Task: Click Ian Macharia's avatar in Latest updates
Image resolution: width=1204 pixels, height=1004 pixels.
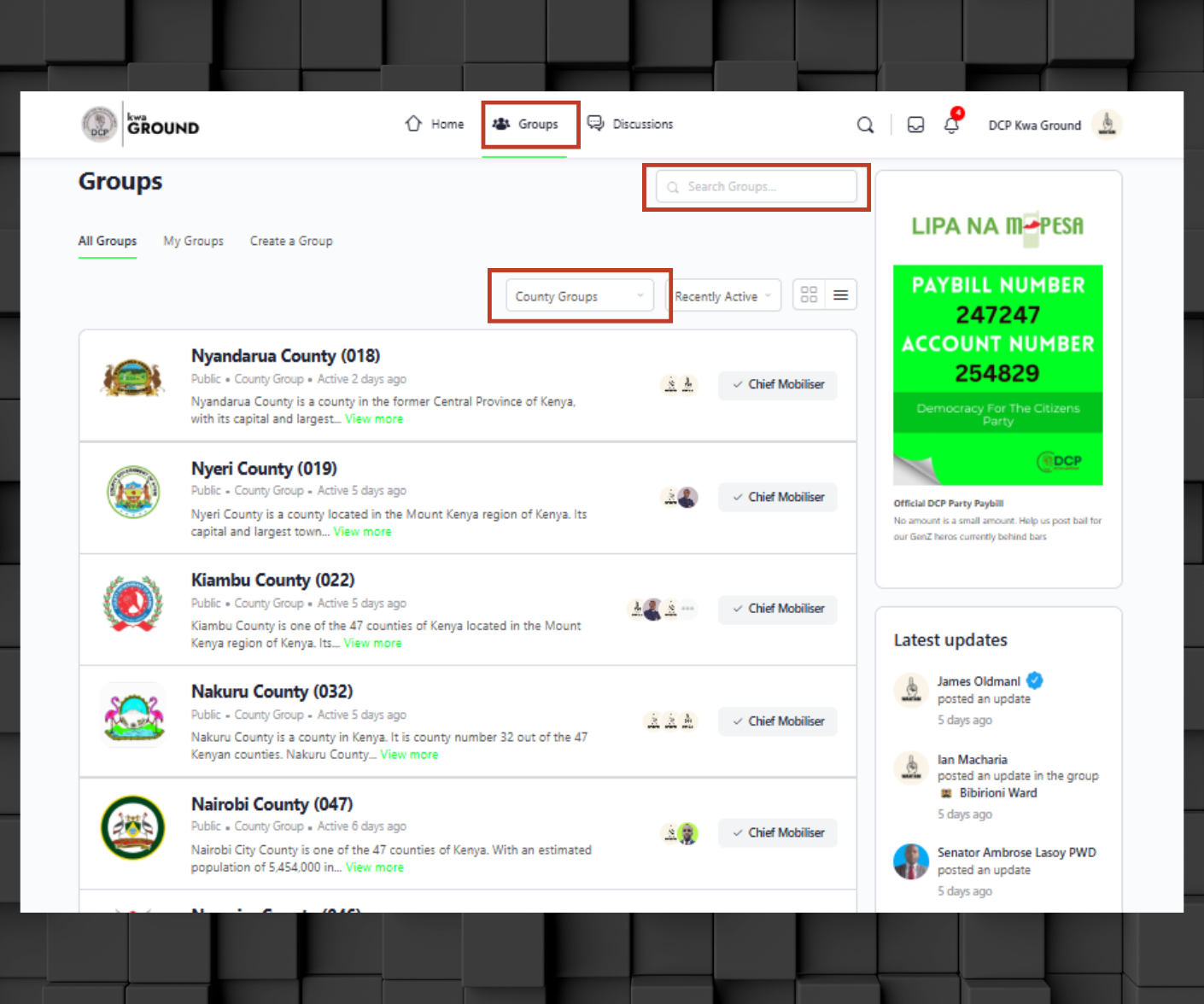Action: coord(911,767)
